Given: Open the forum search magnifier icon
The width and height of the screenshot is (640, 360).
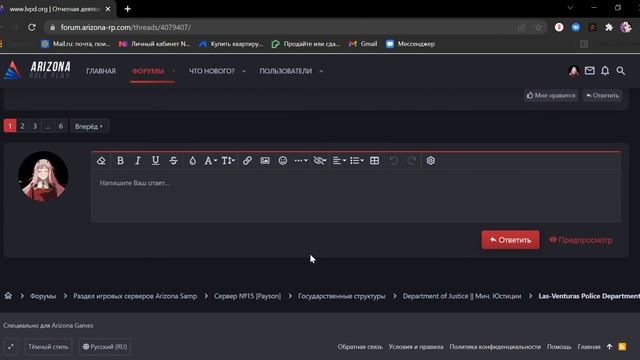Looking at the screenshot, I should tap(620, 71).
